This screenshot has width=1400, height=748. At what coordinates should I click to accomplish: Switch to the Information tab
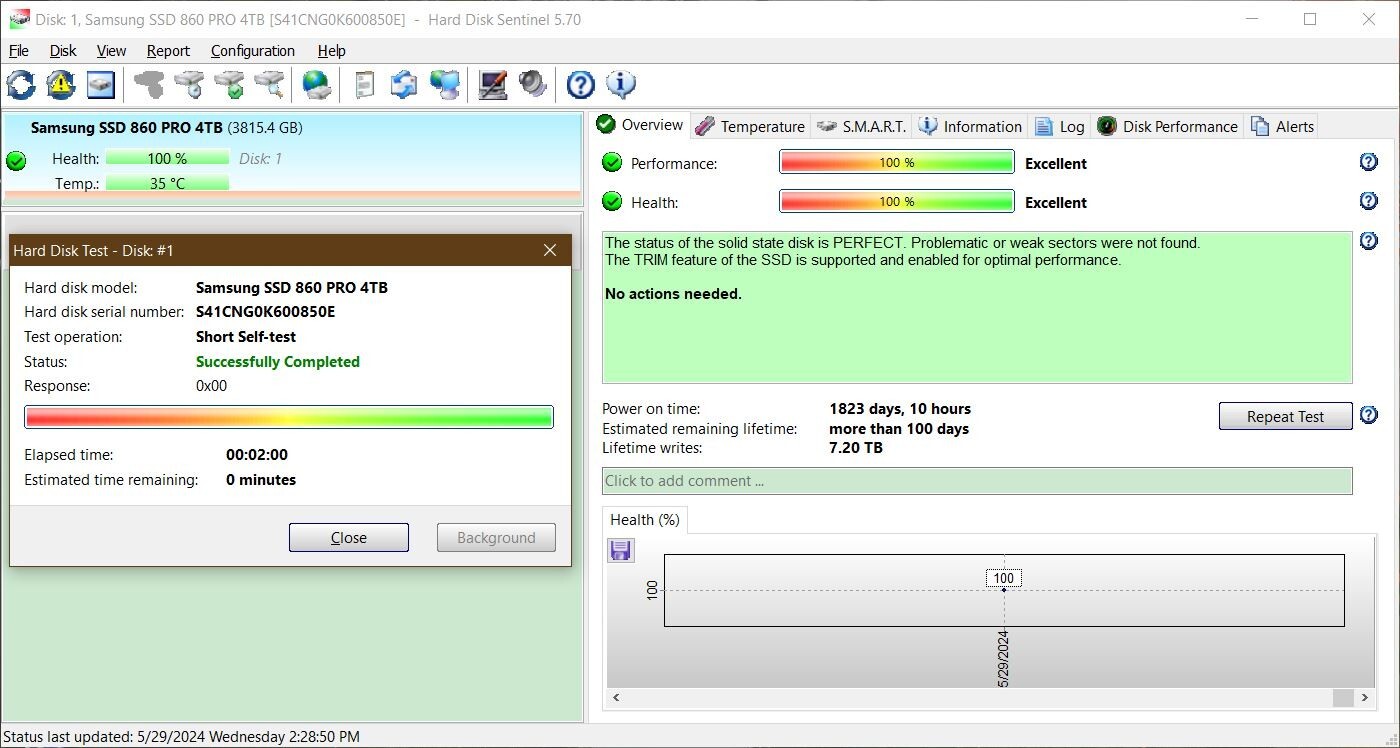[970, 126]
